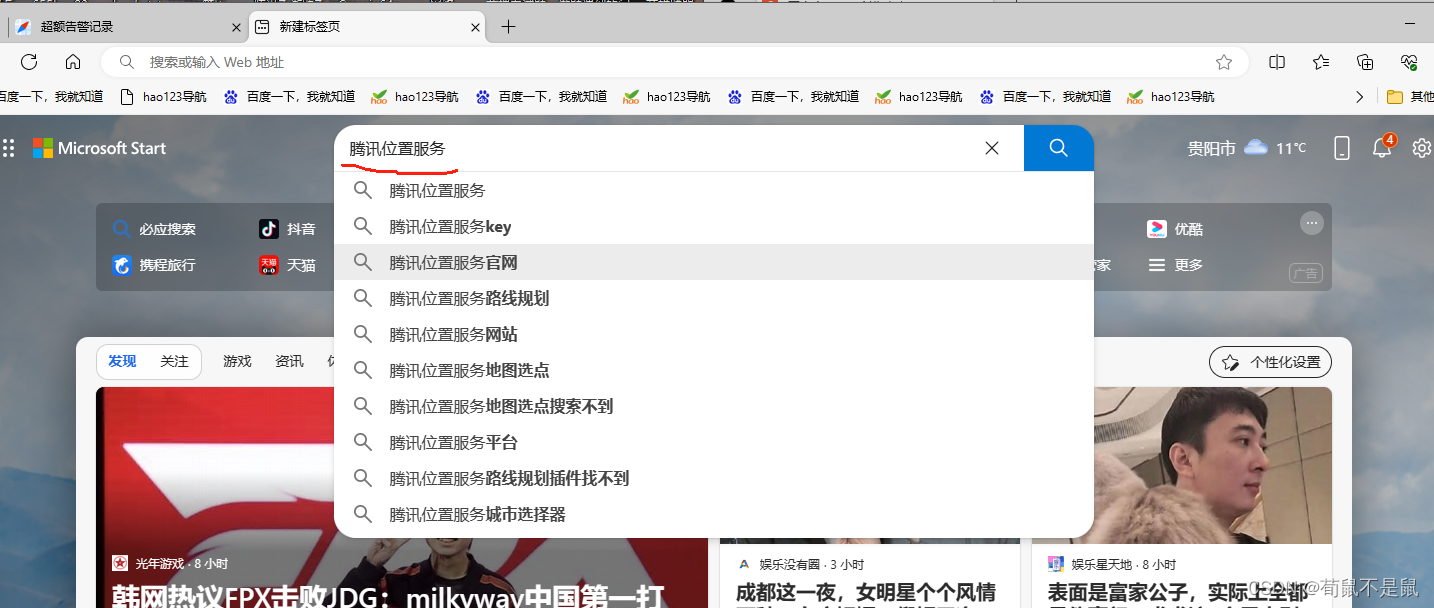Open the 贵阳市 weather widget
This screenshot has width=1434, height=608.
[x=1246, y=148]
